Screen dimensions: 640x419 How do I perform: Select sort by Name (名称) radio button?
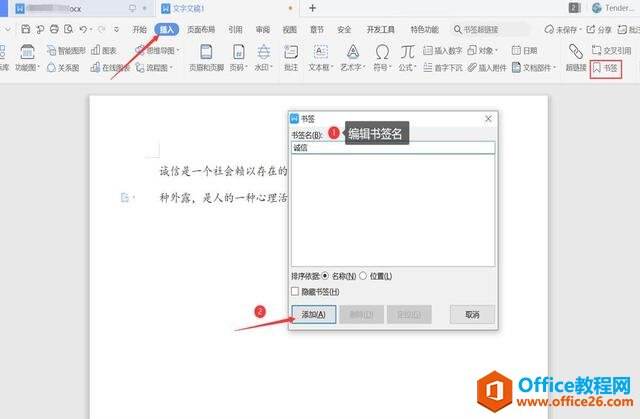(x=325, y=276)
